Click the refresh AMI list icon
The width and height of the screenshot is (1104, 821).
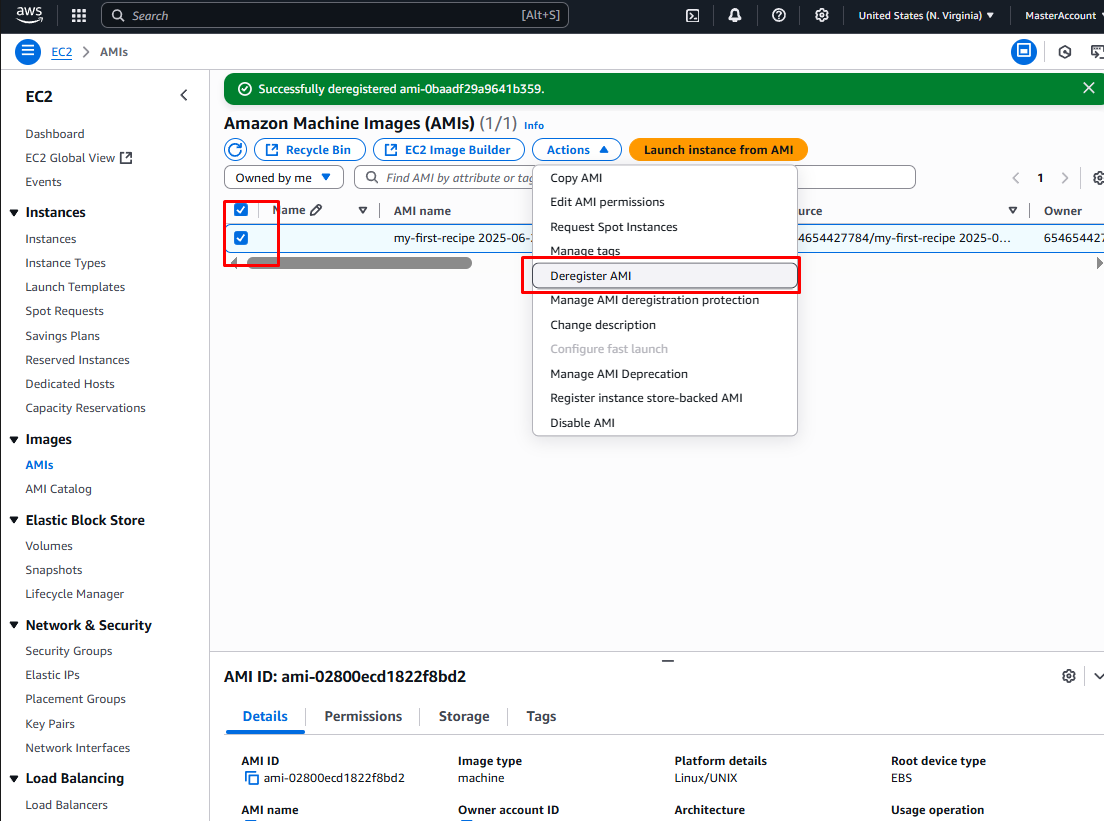pos(235,150)
